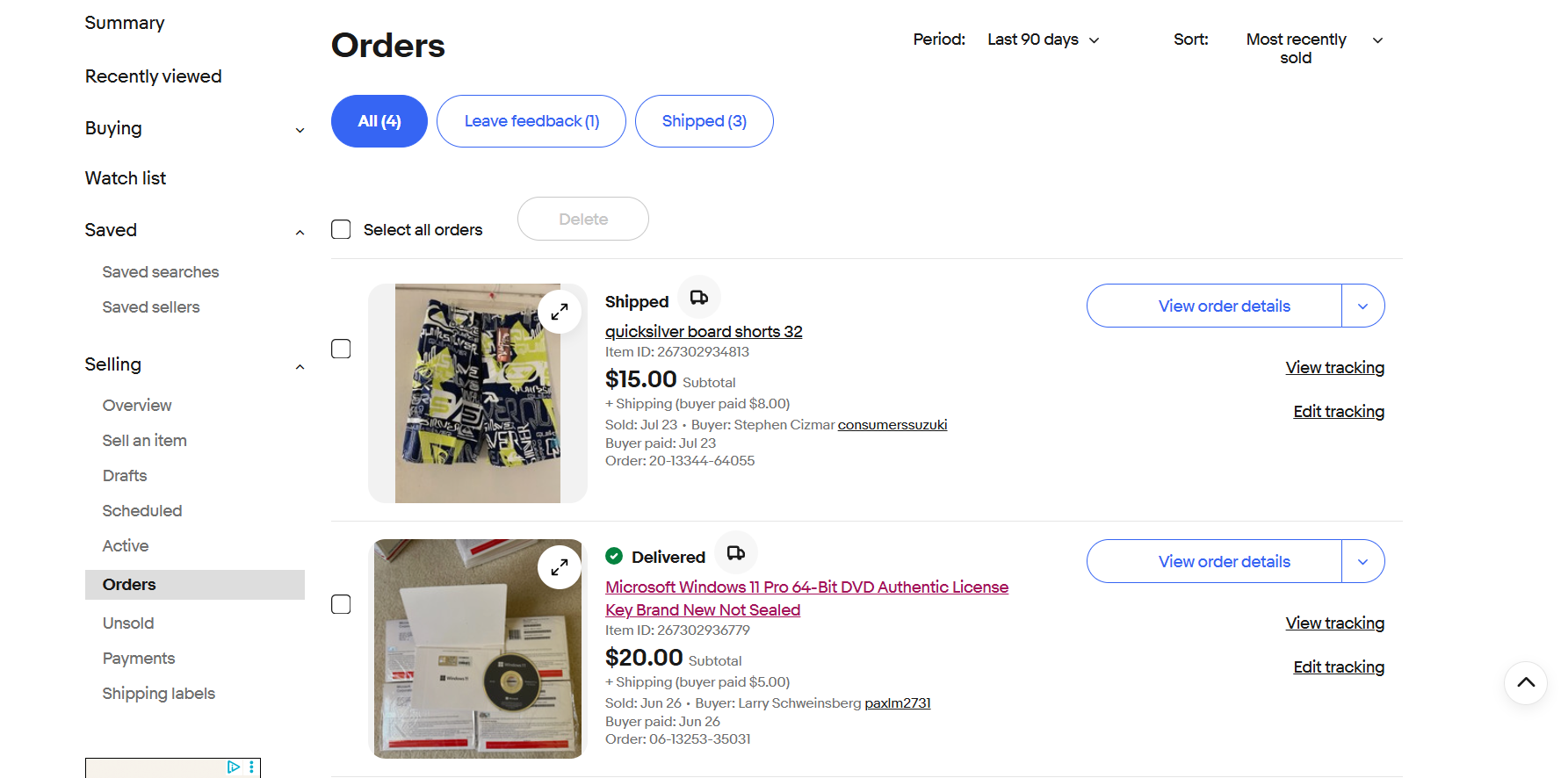Click the truck icon beside Shipped status
This screenshot has height=778, width=1568.
pyautogui.click(x=699, y=298)
